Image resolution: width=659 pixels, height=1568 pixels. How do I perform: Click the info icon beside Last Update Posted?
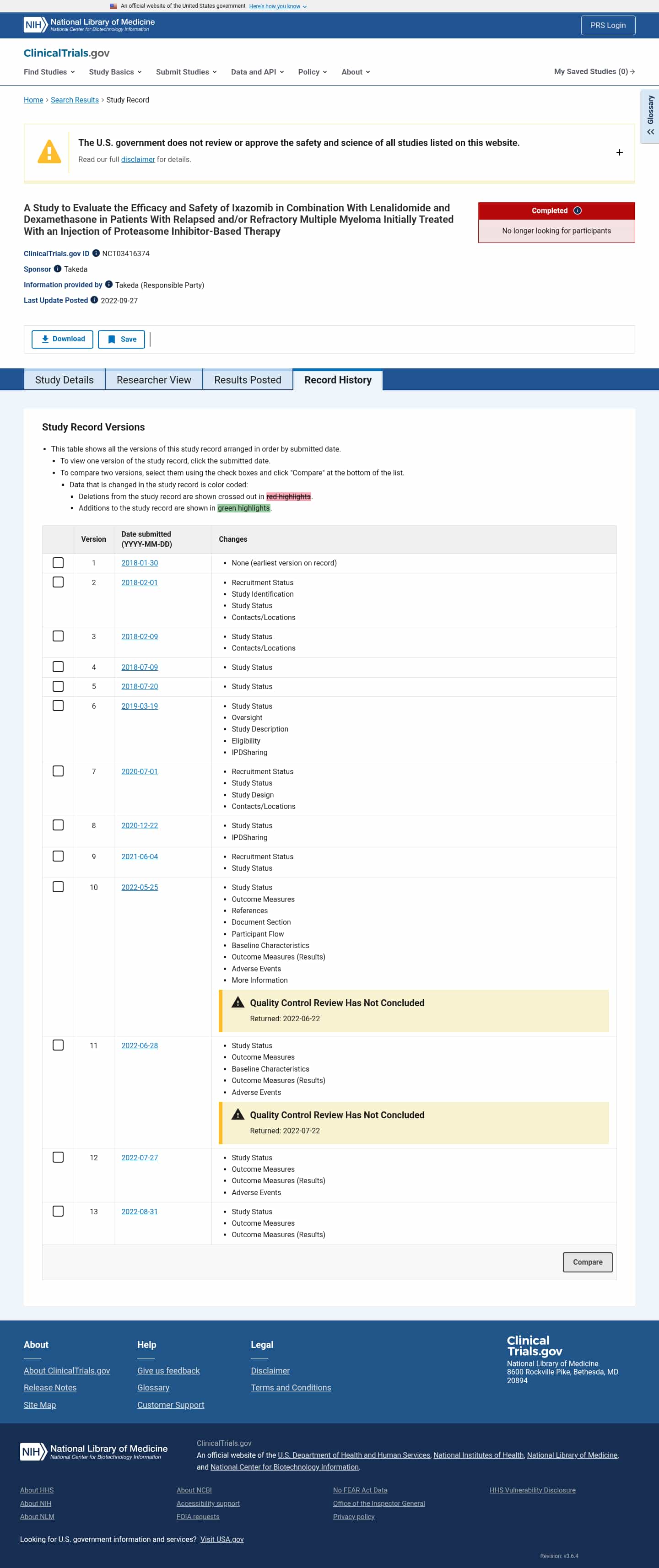(x=94, y=300)
